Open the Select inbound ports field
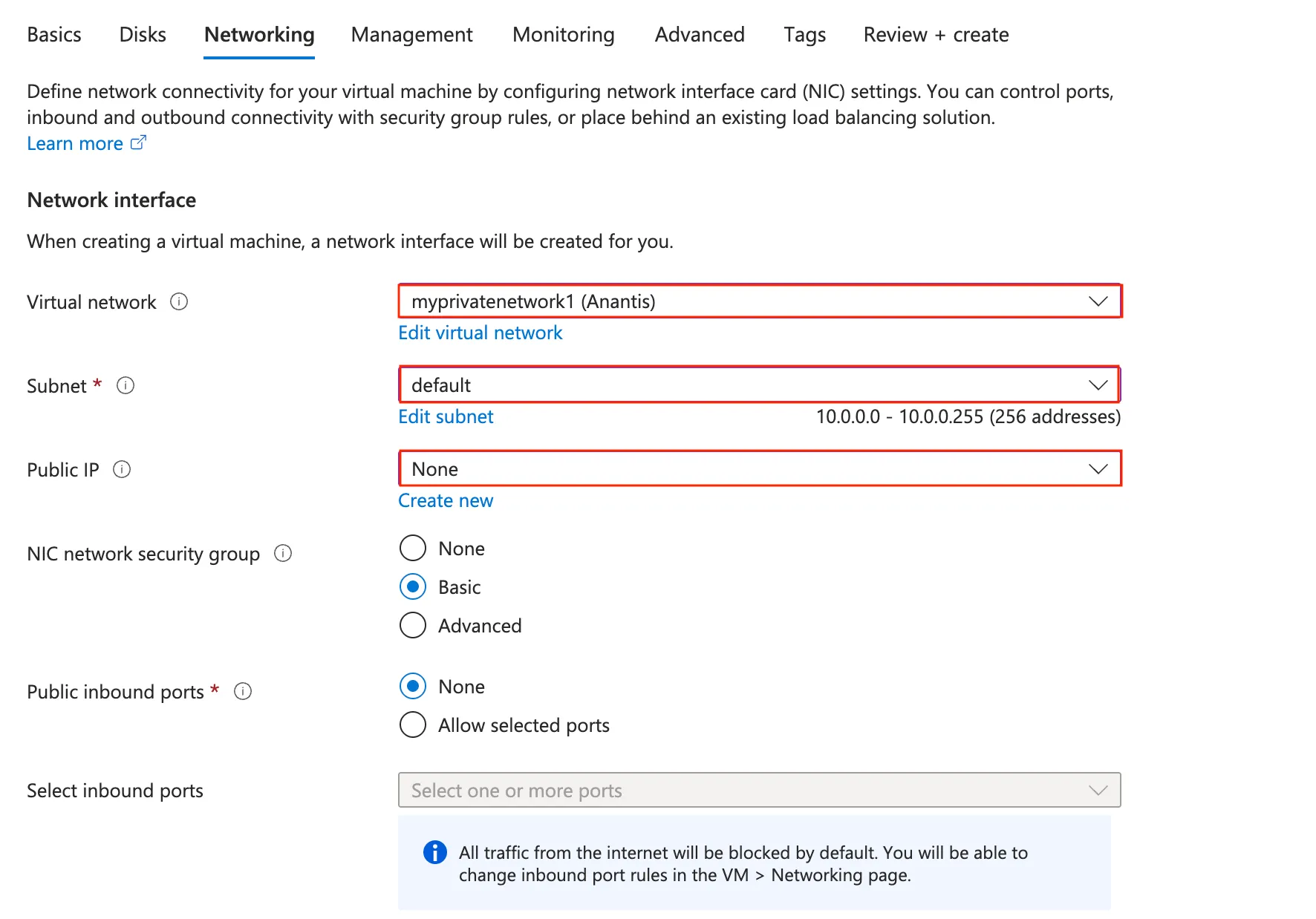The width and height of the screenshot is (1316, 919). click(x=759, y=790)
